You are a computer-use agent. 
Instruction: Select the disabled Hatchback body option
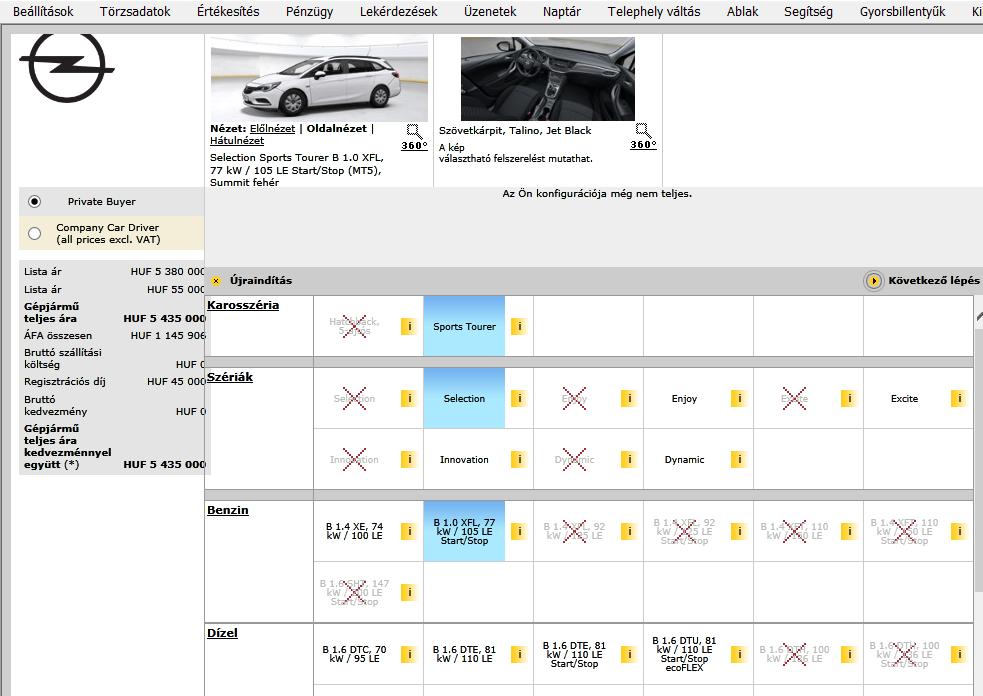(354, 326)
